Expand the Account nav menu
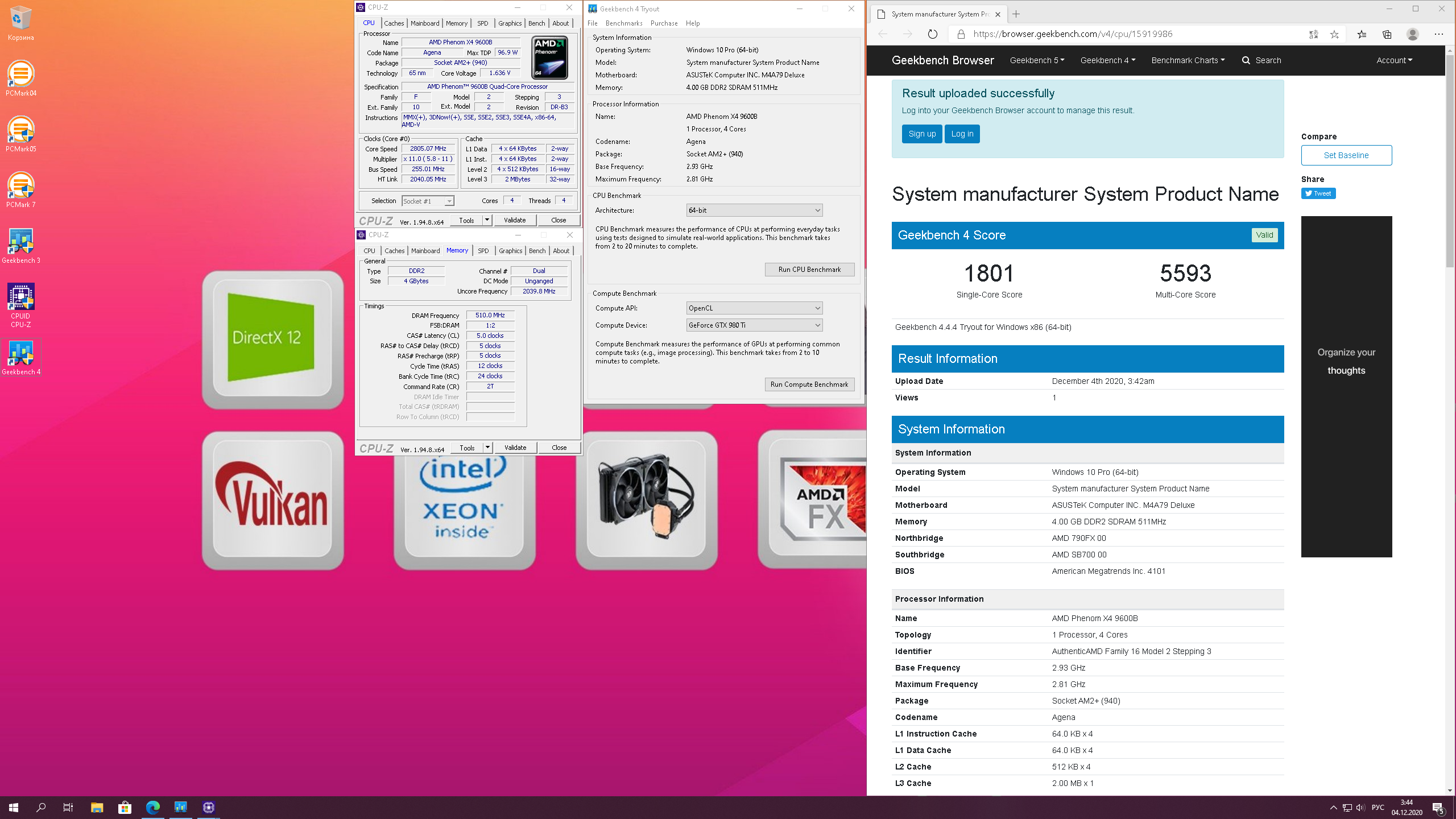 (x=1394, y=60)
